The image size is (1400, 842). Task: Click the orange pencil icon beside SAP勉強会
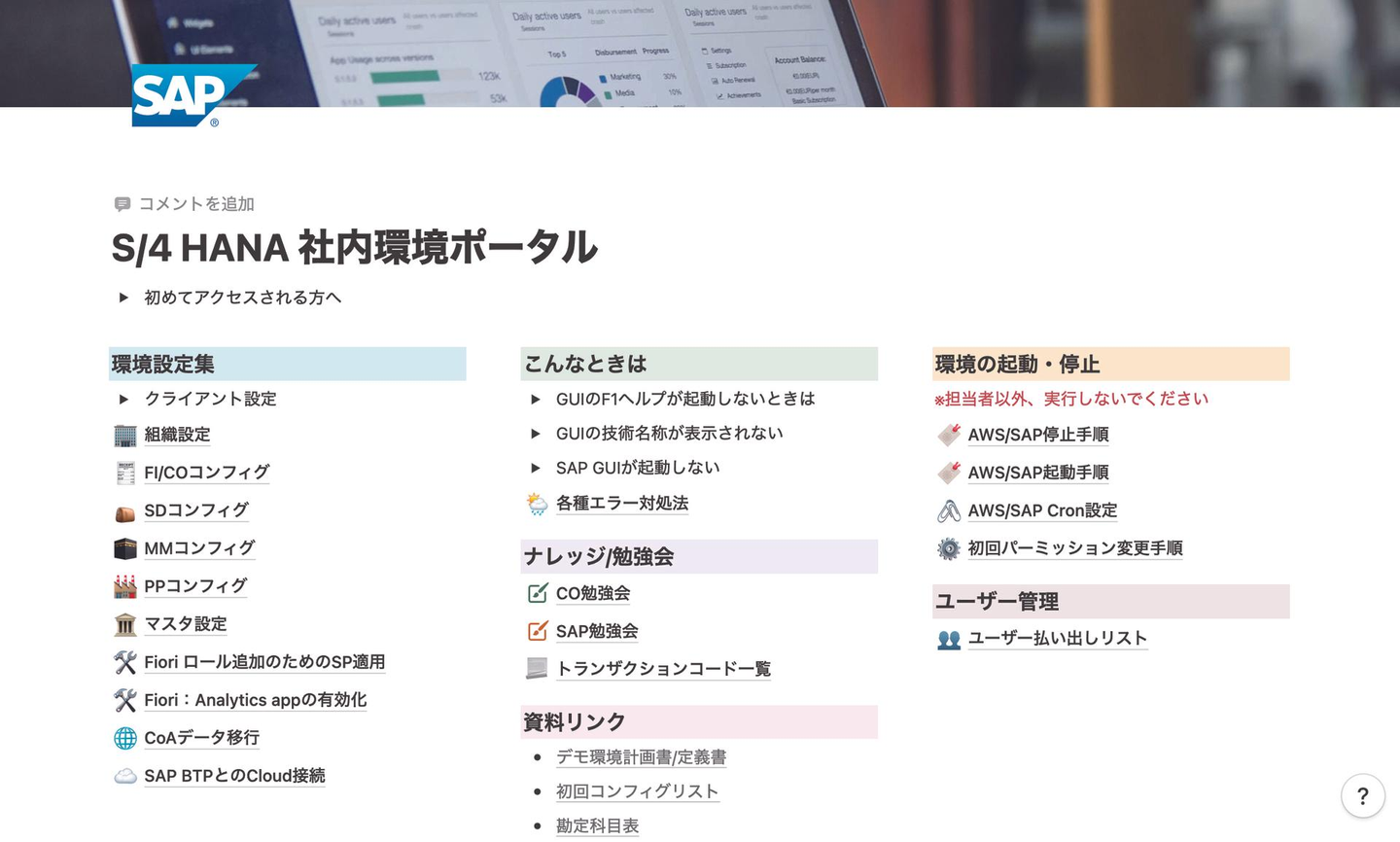pos(537,631)
